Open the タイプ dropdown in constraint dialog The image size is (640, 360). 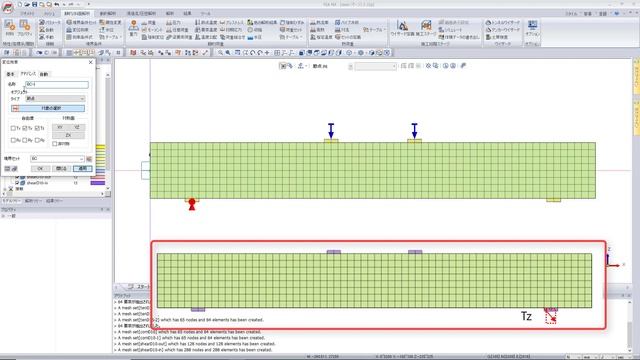(55, 98)
